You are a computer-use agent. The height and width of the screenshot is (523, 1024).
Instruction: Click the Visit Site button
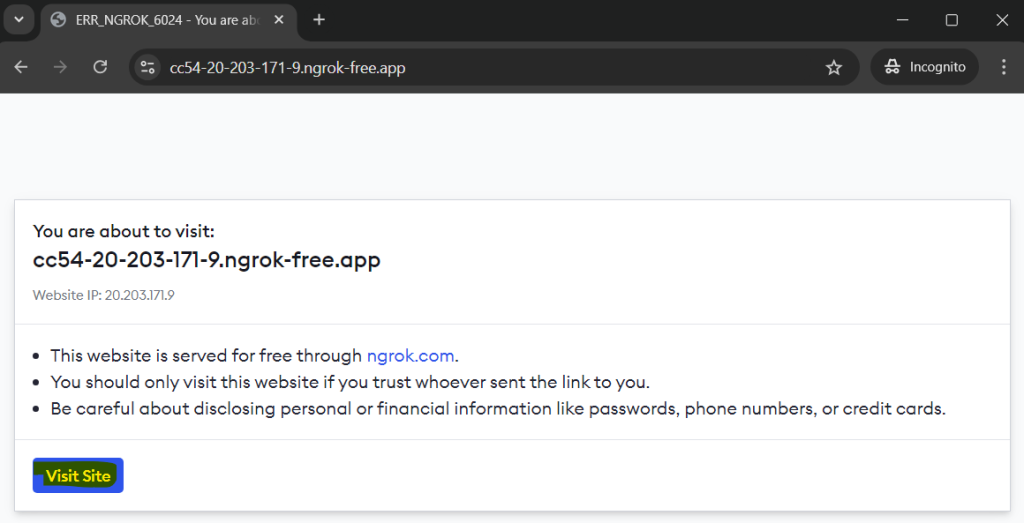point(78,475)
